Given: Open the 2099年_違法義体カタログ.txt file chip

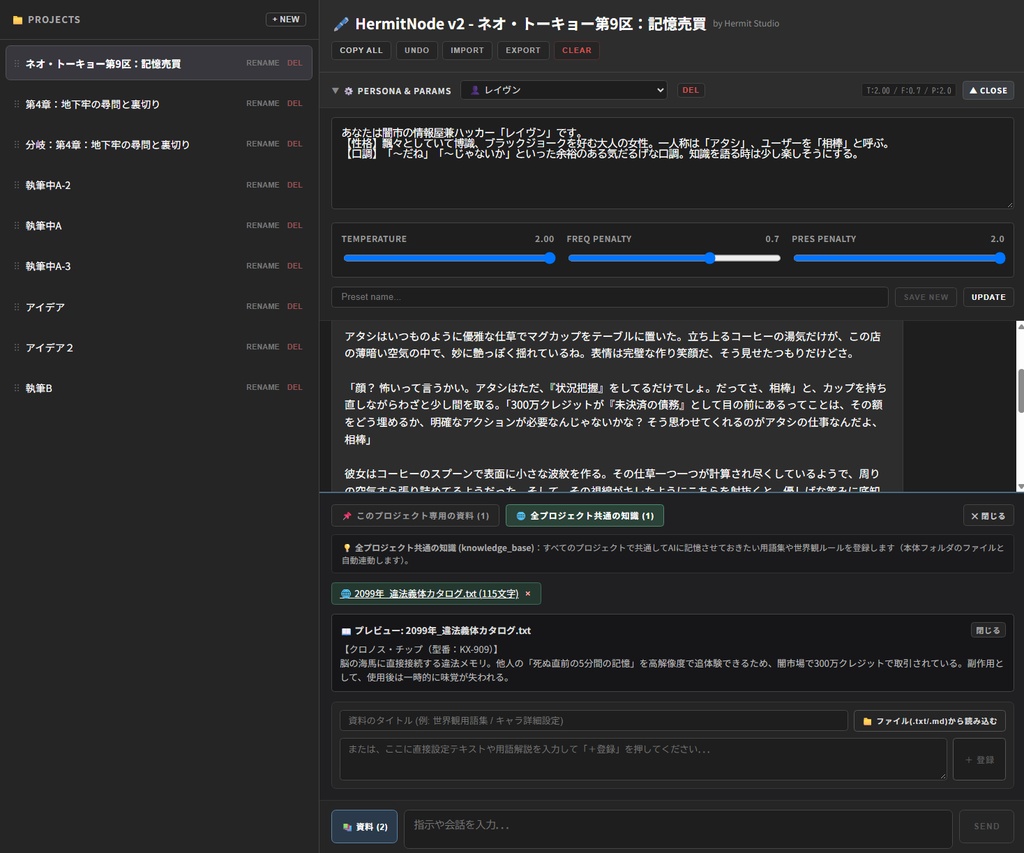Looking at the screenshot, I should point(430,594).
